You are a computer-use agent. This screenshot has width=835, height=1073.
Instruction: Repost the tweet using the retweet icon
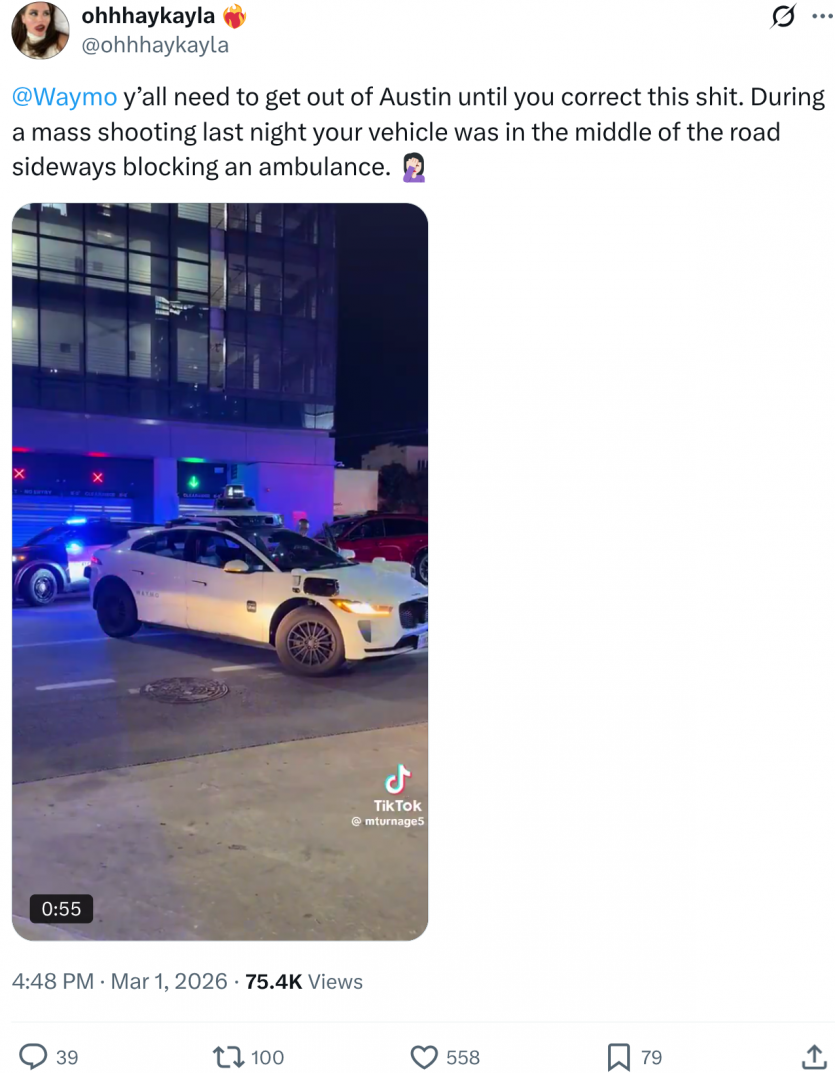pos(229,1057)
